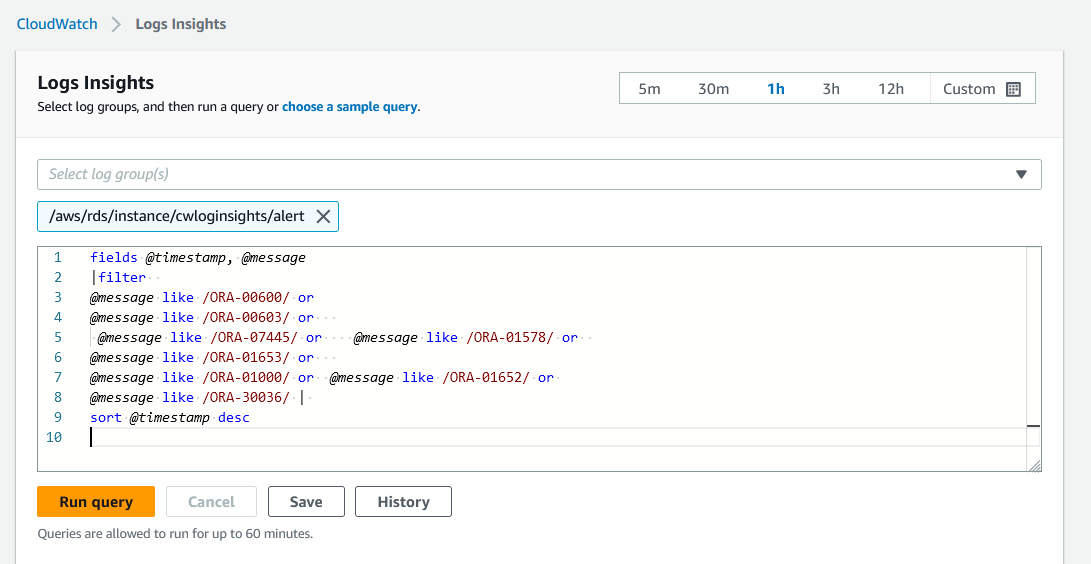Click the Logs Insights panel heading
Viewport: 1091px width, 564px height.
pos(95,83)
